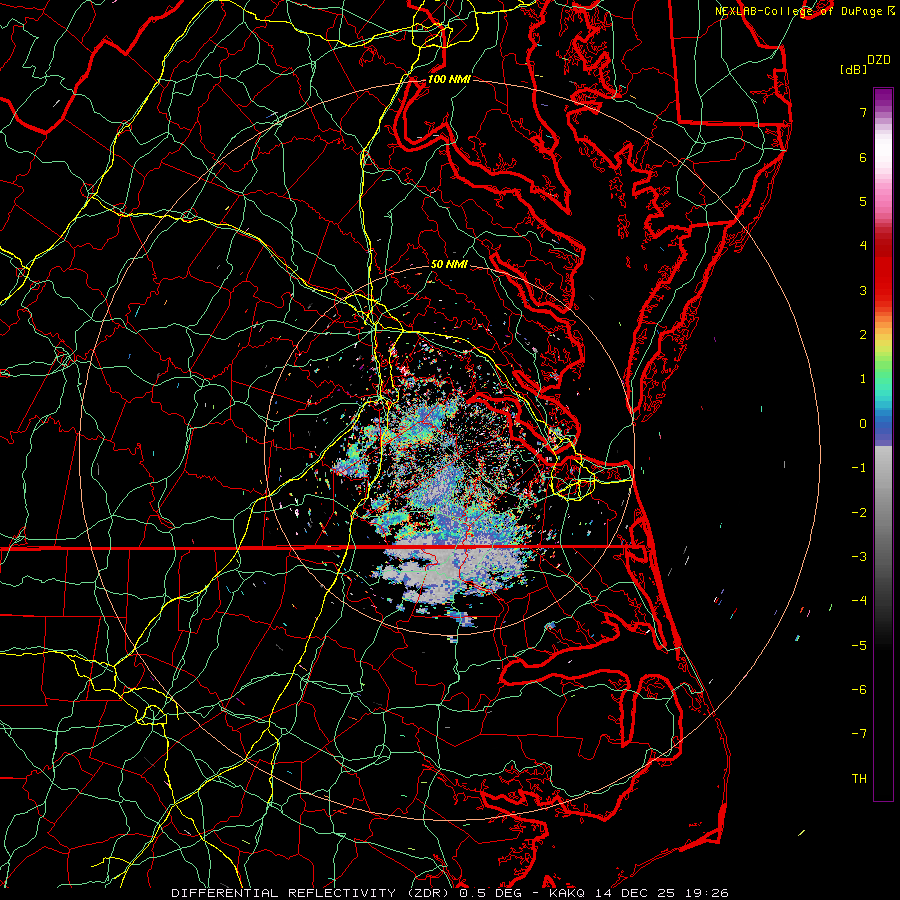Click the -2 value on the color scale
900x900 pixels.
[x=859, y=513]
